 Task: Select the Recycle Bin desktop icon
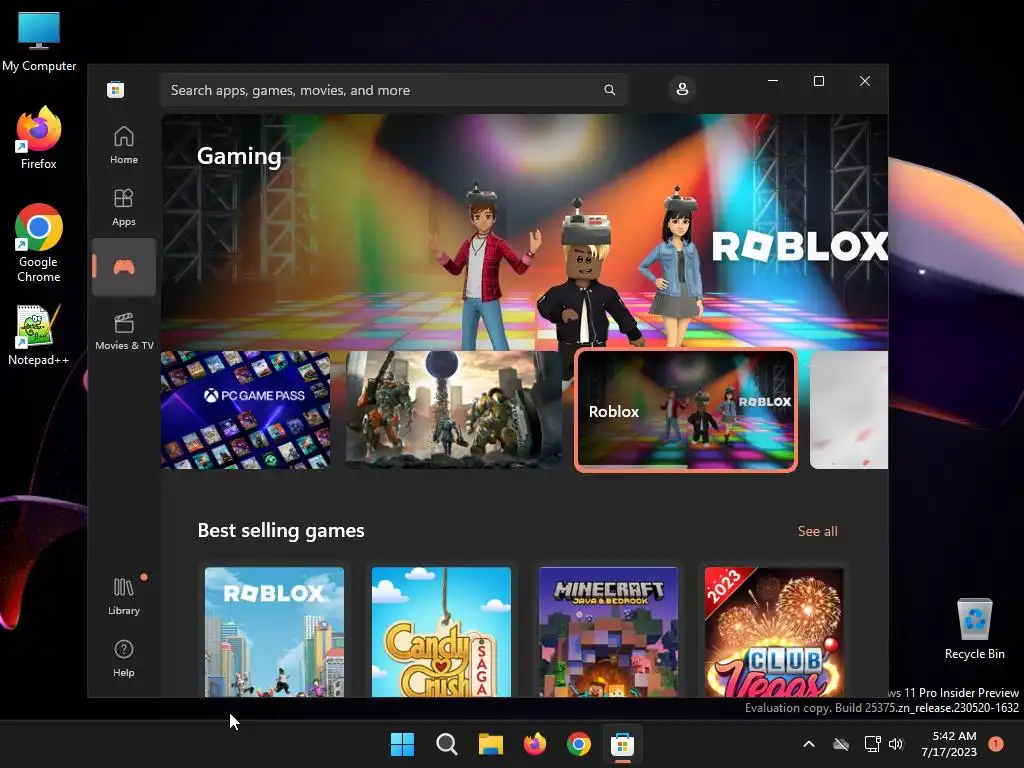[x=974, y=629]
